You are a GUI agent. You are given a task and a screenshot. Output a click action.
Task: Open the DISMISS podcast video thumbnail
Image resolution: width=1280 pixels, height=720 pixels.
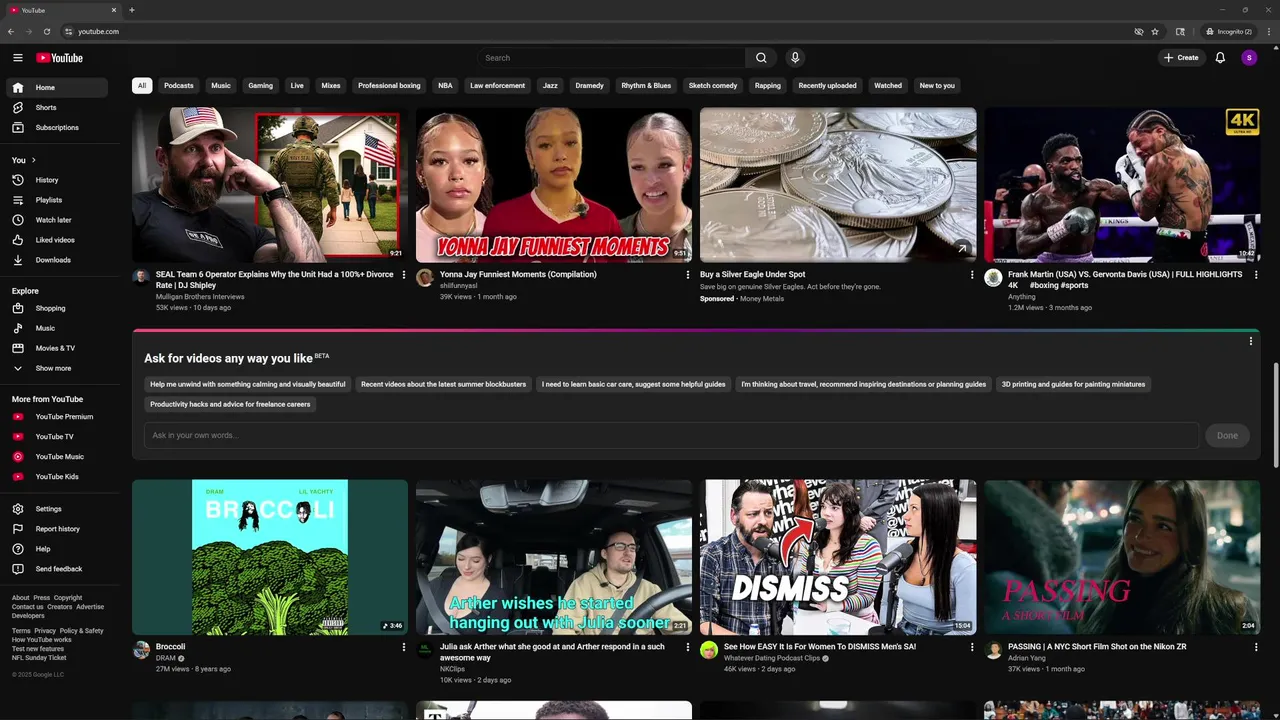(838, 557)
